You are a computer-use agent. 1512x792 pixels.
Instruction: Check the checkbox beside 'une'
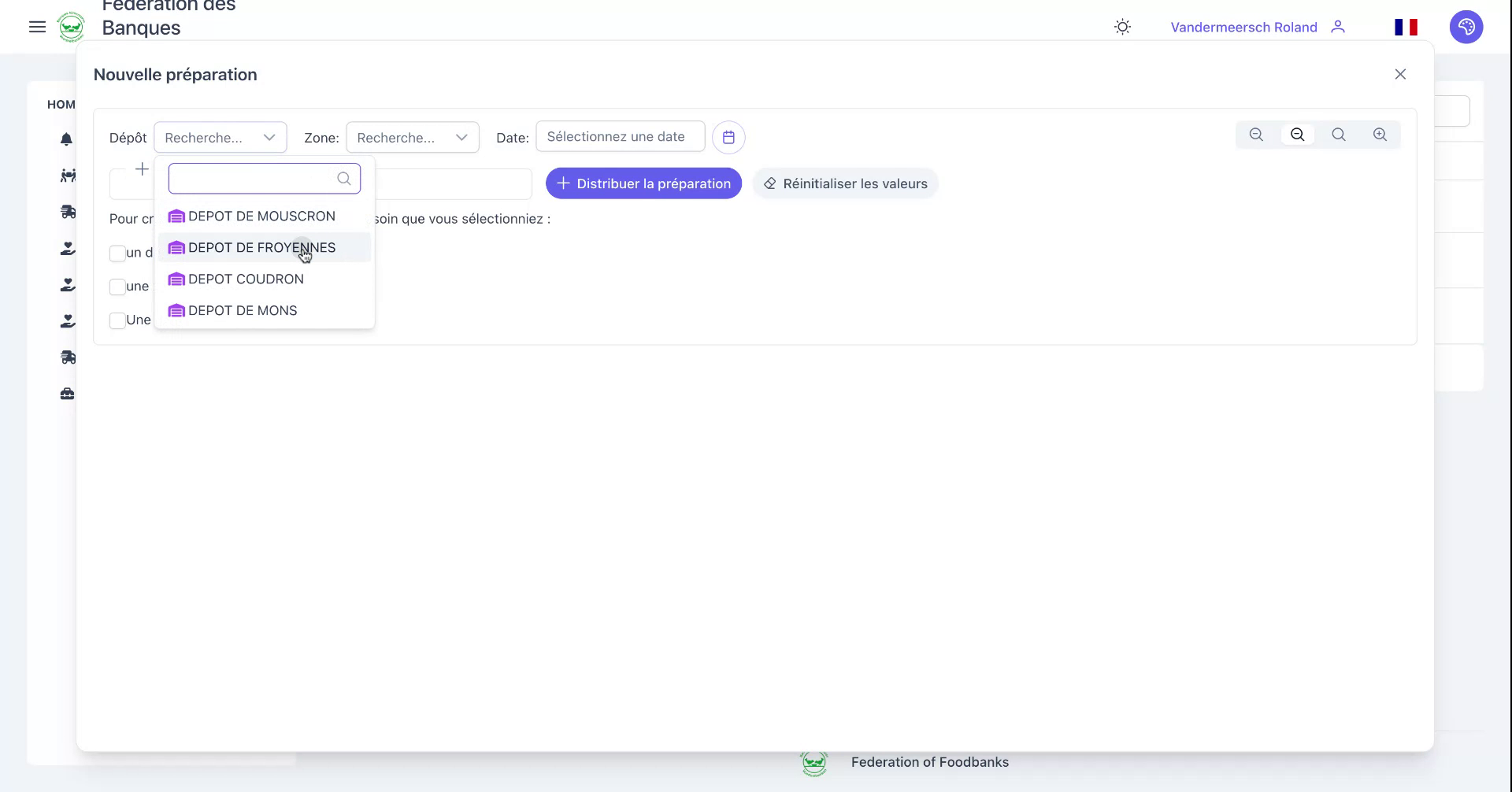(x=117, y=287)
